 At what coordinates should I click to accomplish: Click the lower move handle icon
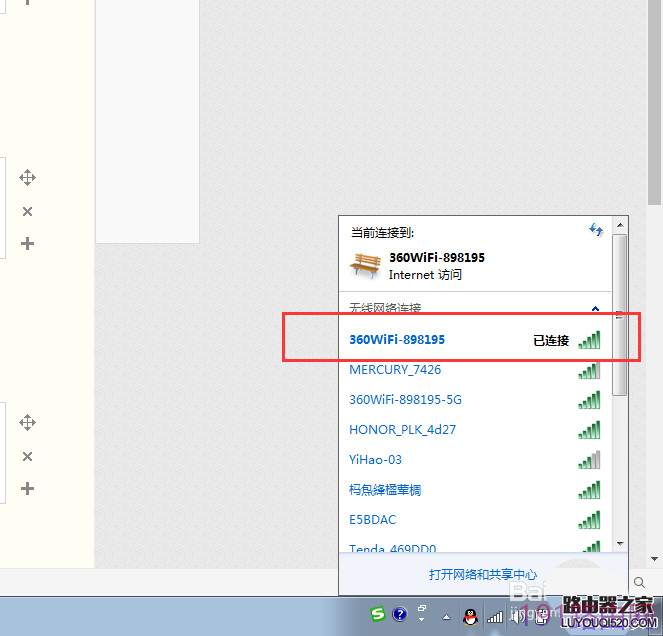coord(27,422)
